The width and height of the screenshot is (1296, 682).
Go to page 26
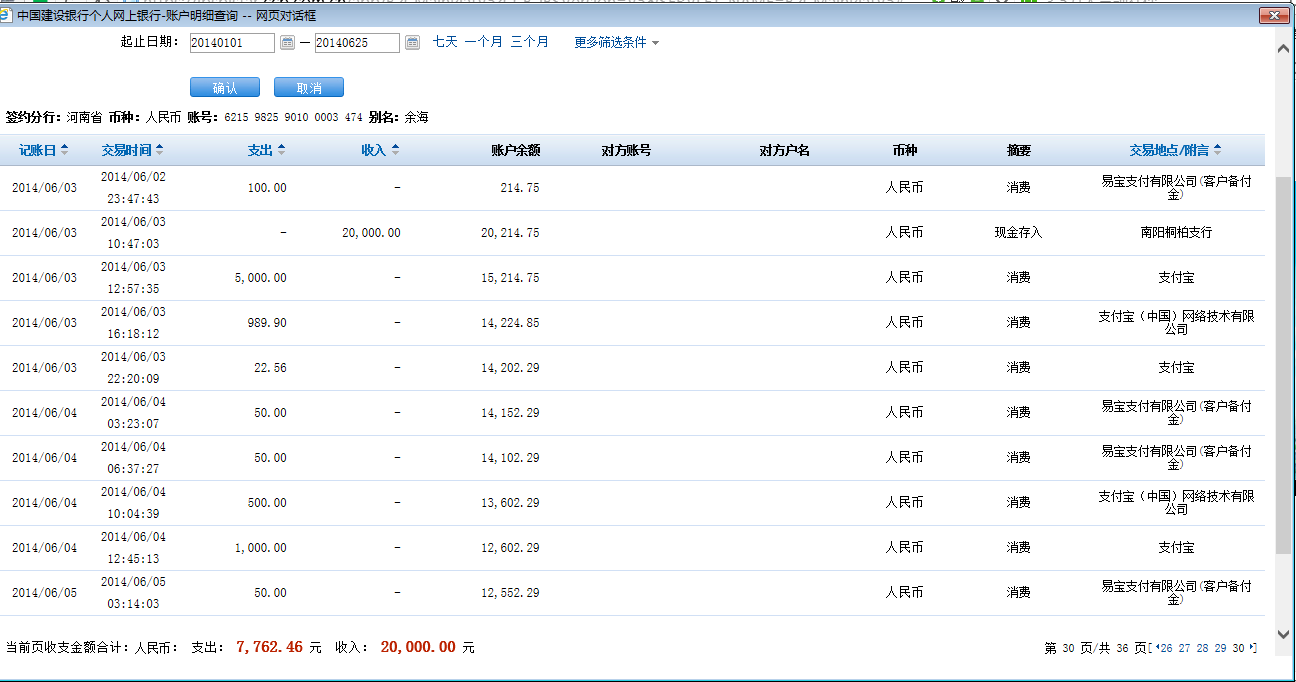tap(1166, 648)
